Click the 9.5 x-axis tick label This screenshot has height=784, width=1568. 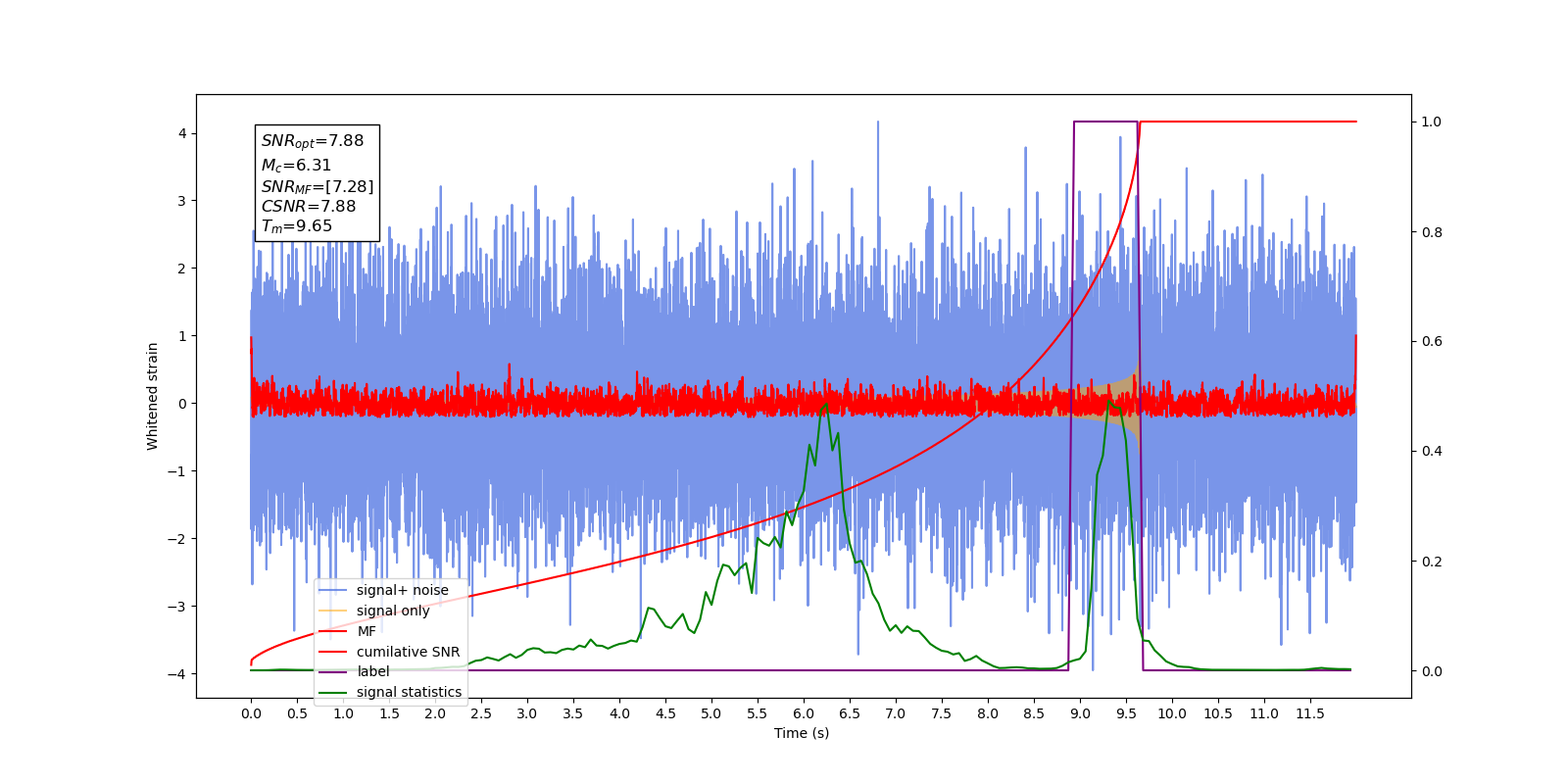point(1126,713)
